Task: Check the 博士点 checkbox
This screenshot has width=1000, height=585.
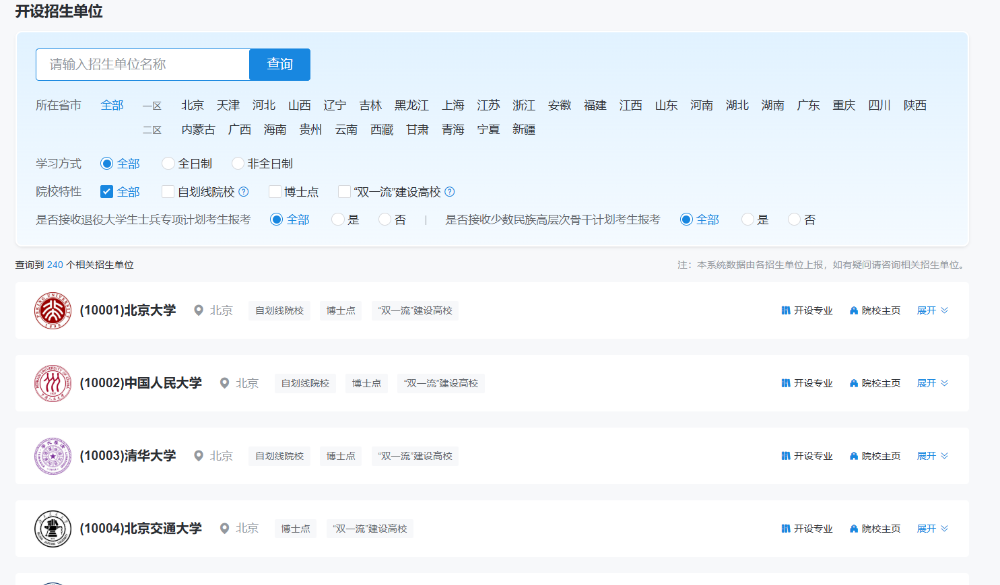Action: point(275,192)
